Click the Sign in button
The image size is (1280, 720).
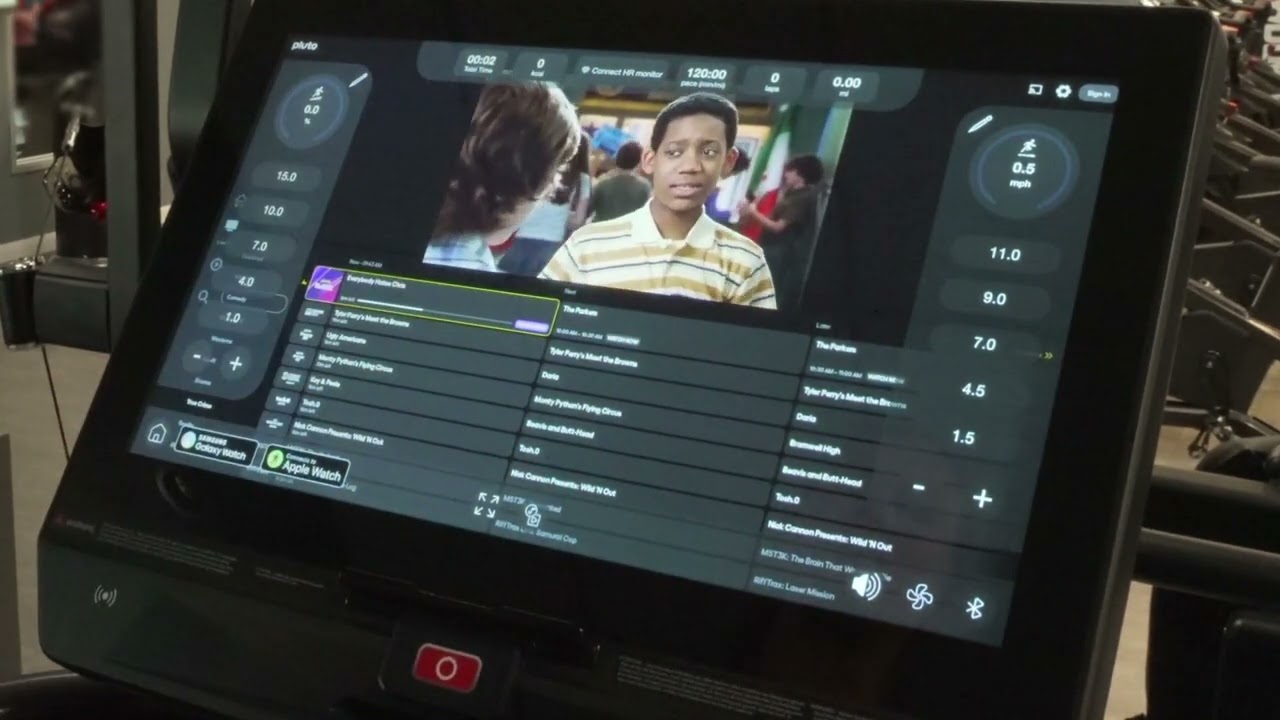tap(1098, 94)
